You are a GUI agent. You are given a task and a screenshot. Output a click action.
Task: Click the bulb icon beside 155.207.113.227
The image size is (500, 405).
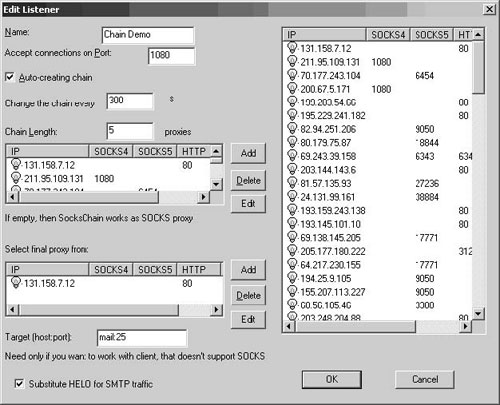(292, 291)
